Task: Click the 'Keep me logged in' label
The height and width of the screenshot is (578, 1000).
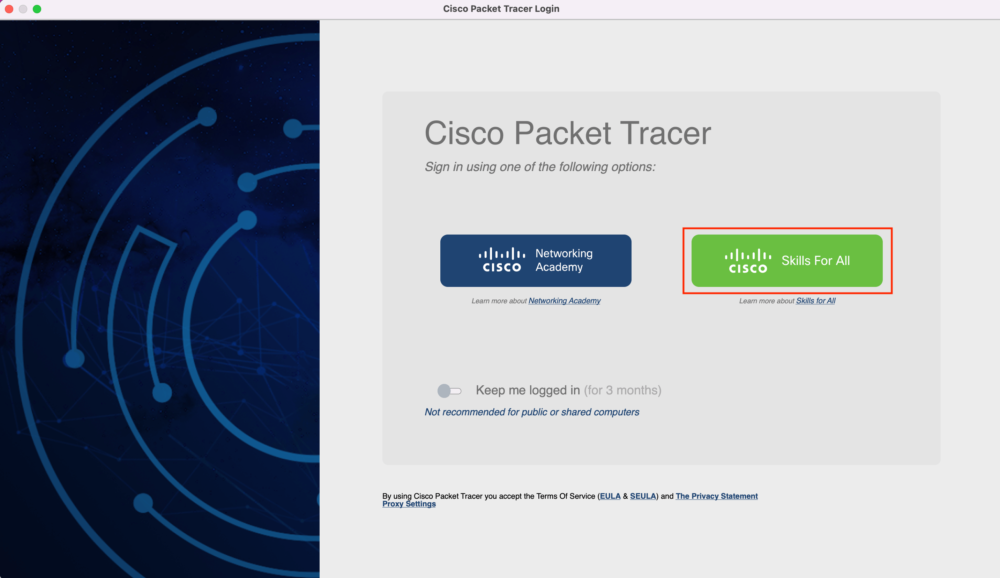Action: (527, 390)
